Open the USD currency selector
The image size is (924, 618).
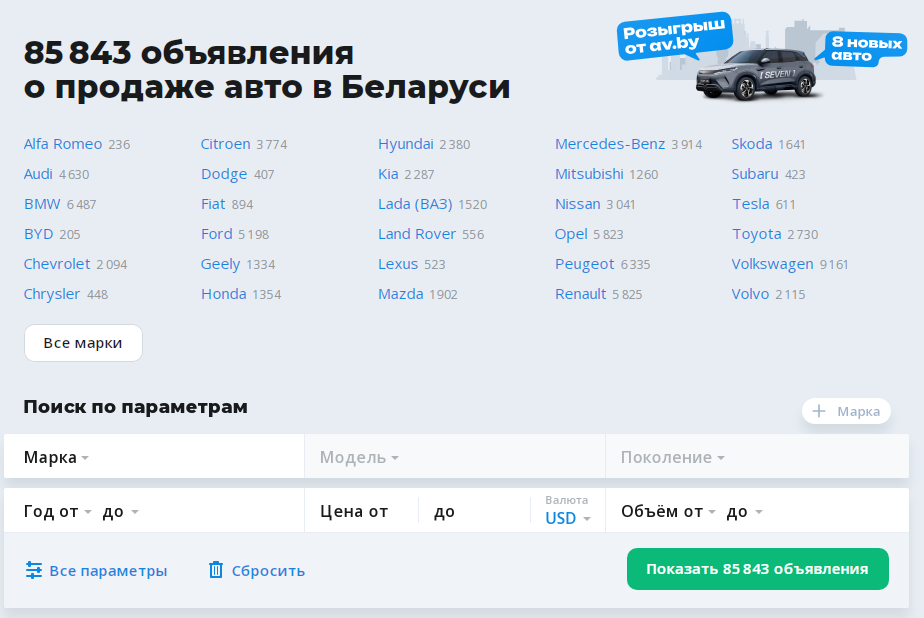[x=567, y=518]
